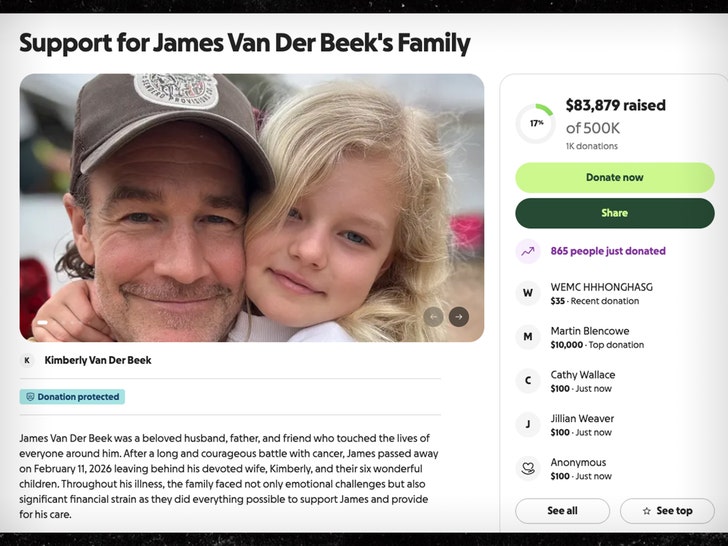Open the See all donations list
Screen dimensions: 728x546
click(x=562, y=511)
